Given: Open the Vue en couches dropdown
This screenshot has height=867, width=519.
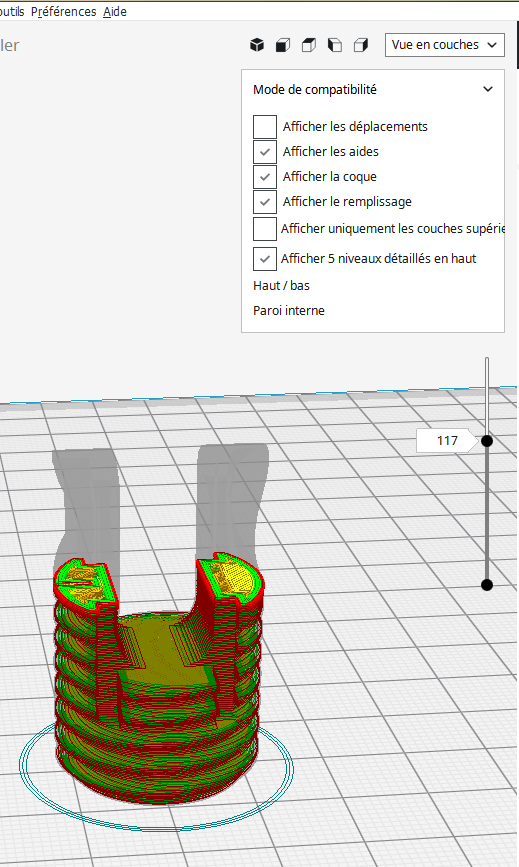Looking at the screenshot, I should [445, 45].
